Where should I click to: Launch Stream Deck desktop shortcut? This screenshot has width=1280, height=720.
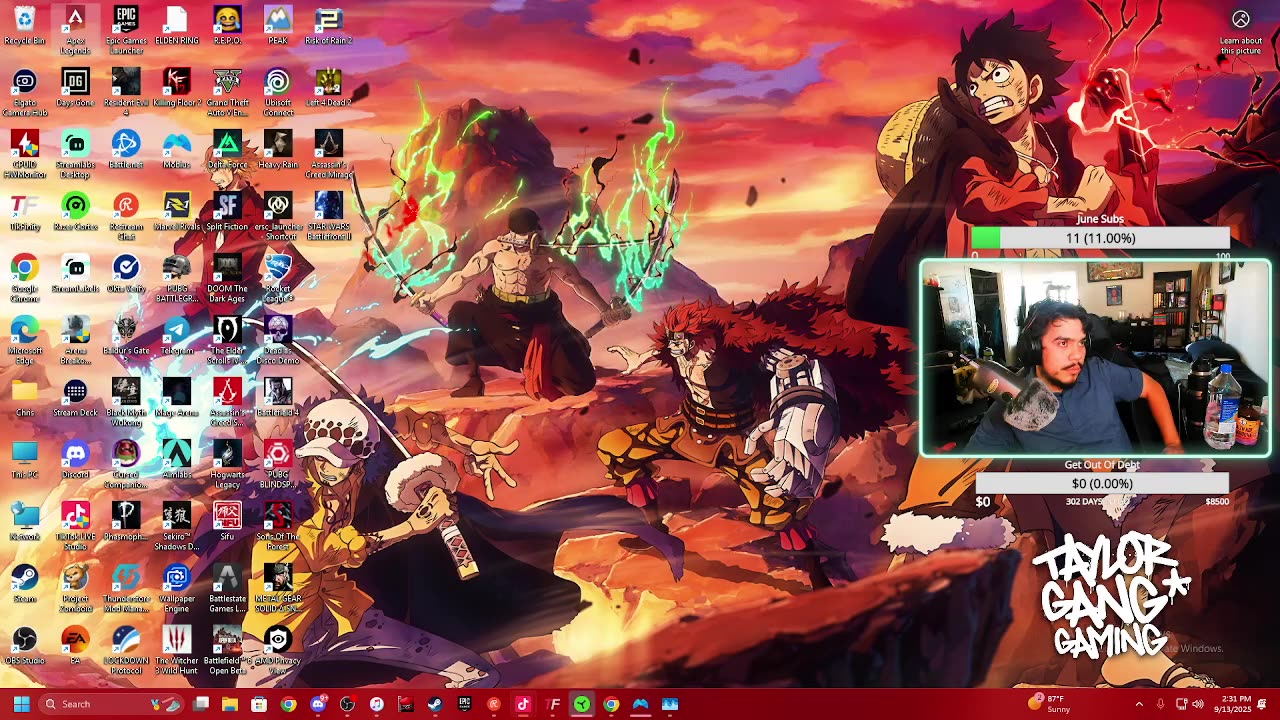pos(75,399)
